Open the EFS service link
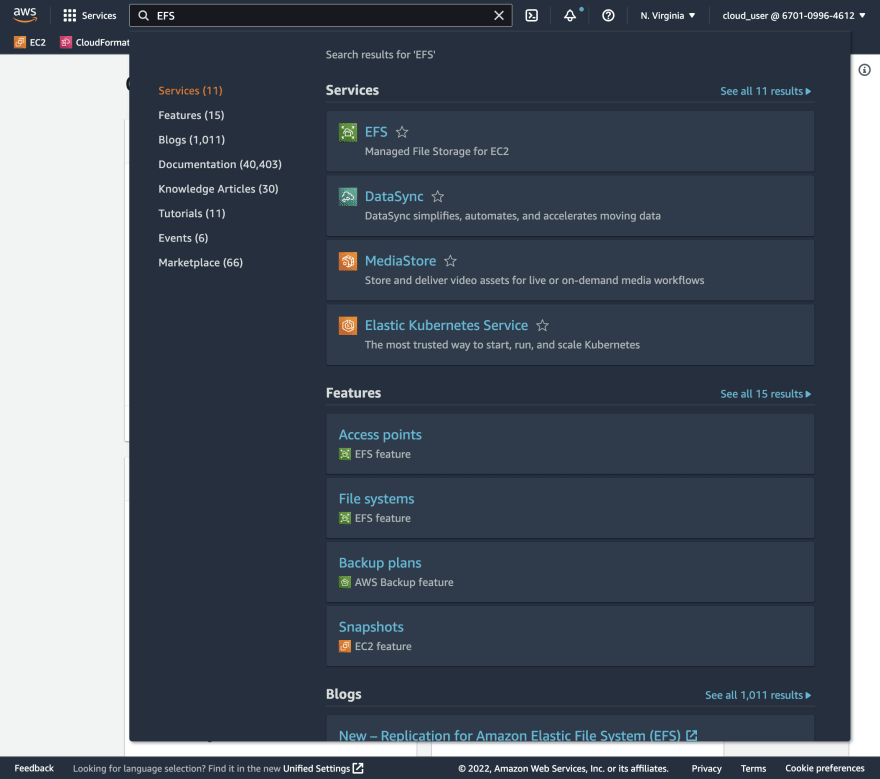880x779 pixels. pyautogui.click(x=376, y=132)
